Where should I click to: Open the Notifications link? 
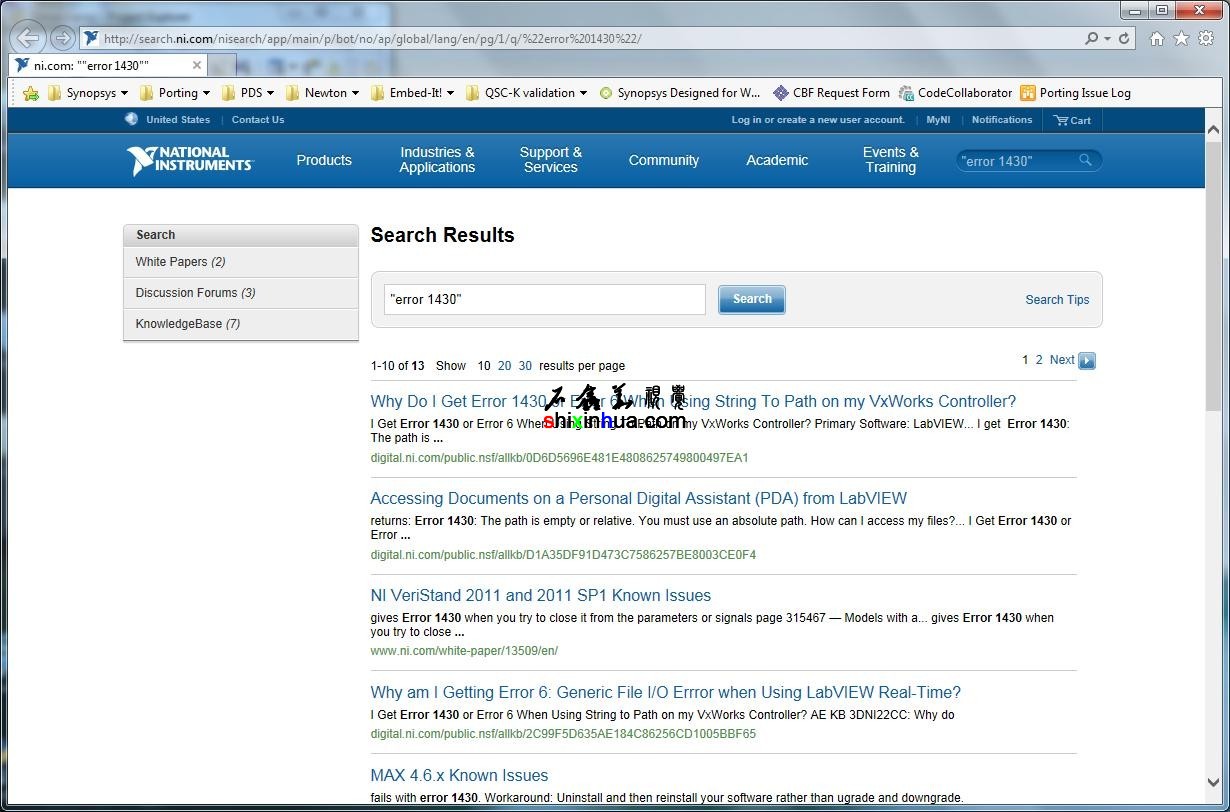[1002, 120]
